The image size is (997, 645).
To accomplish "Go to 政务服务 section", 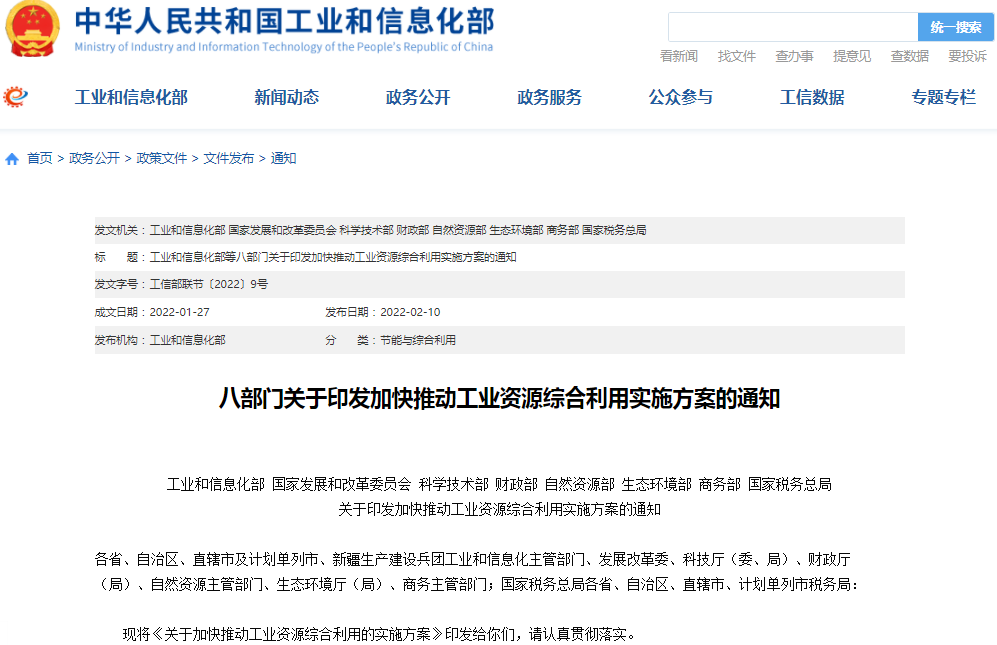I will (549, 97).
